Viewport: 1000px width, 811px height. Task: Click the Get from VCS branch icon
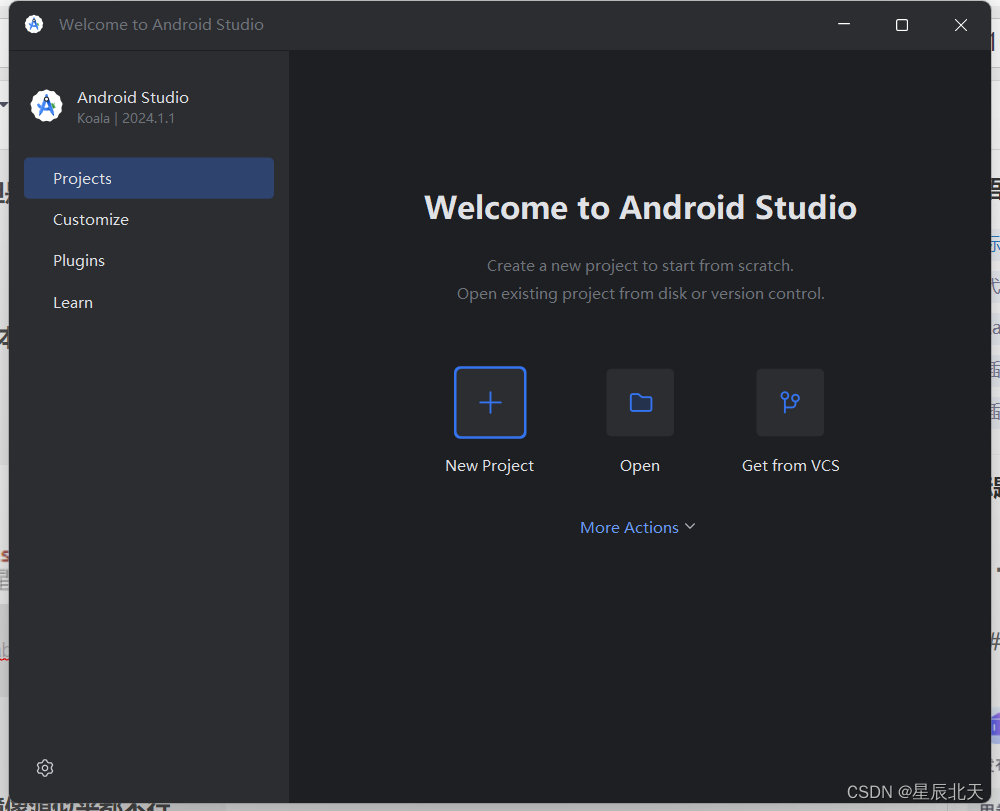pos(790,402)
